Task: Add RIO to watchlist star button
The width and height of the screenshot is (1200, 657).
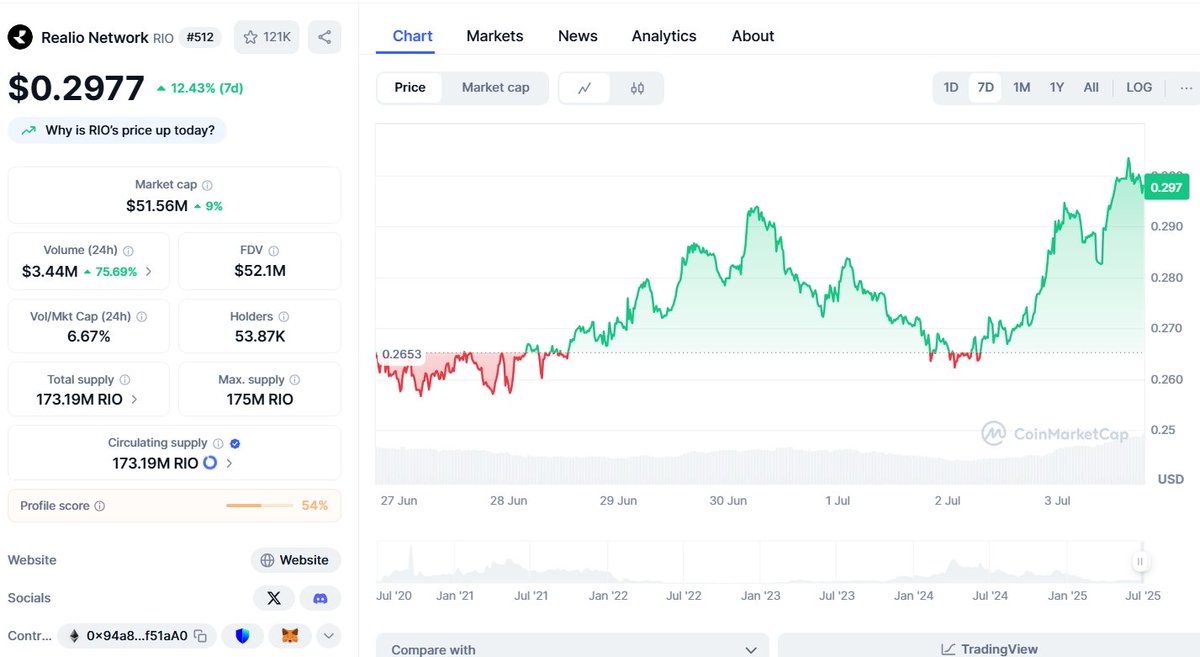Action: point(266,37)
